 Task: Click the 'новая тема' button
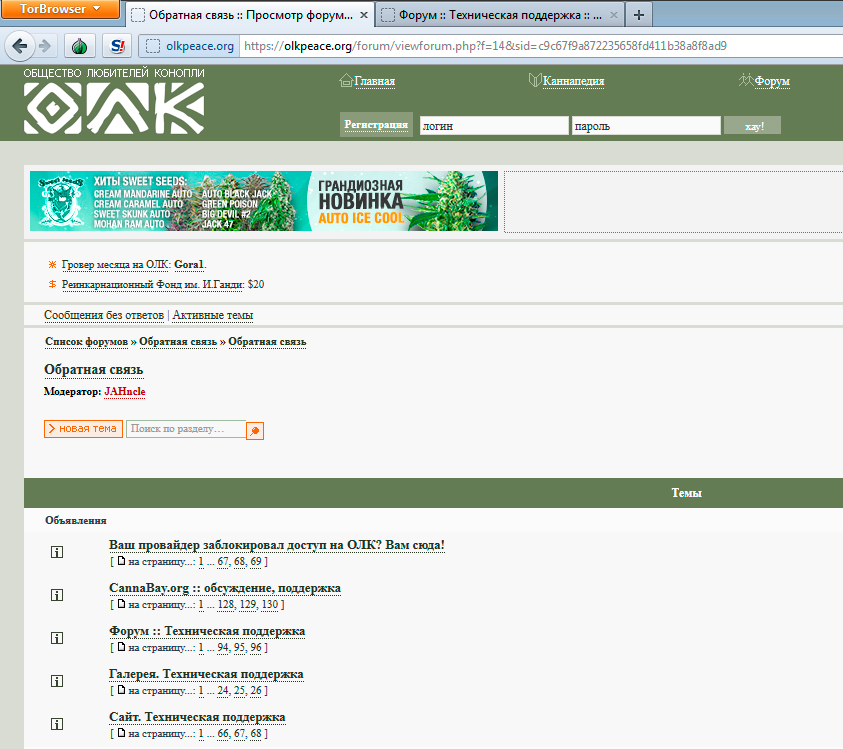tap(83, 429)
